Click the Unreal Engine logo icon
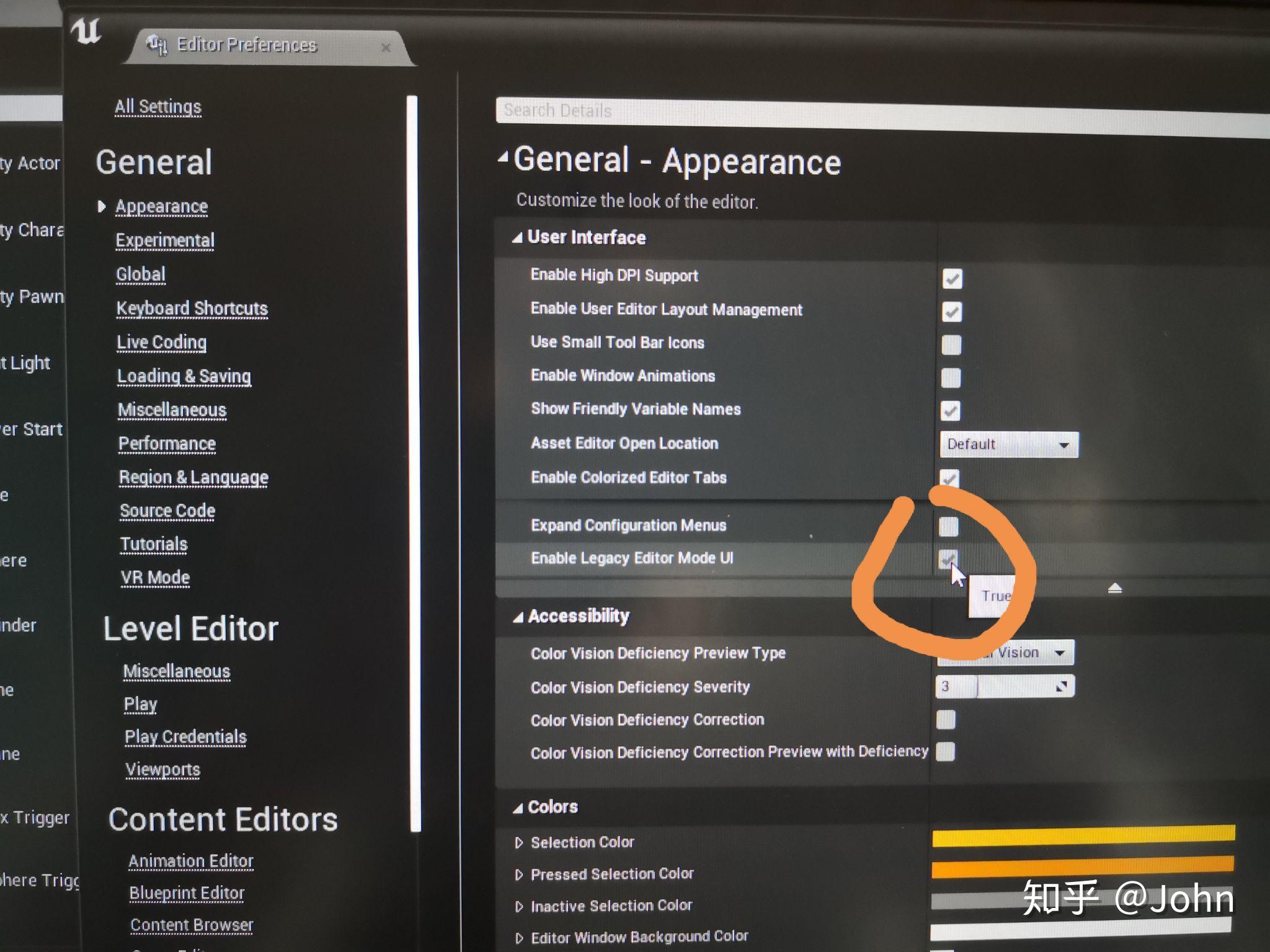This screenshot has width=1270, height=952. tap(86, 31)
